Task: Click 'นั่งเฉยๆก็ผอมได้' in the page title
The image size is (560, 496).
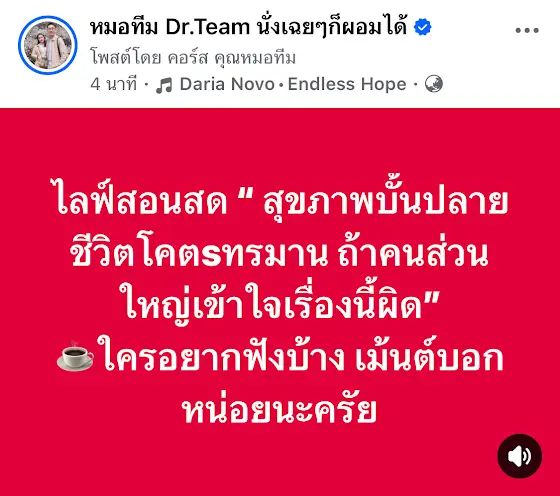Action: click(x=332, y=27)
